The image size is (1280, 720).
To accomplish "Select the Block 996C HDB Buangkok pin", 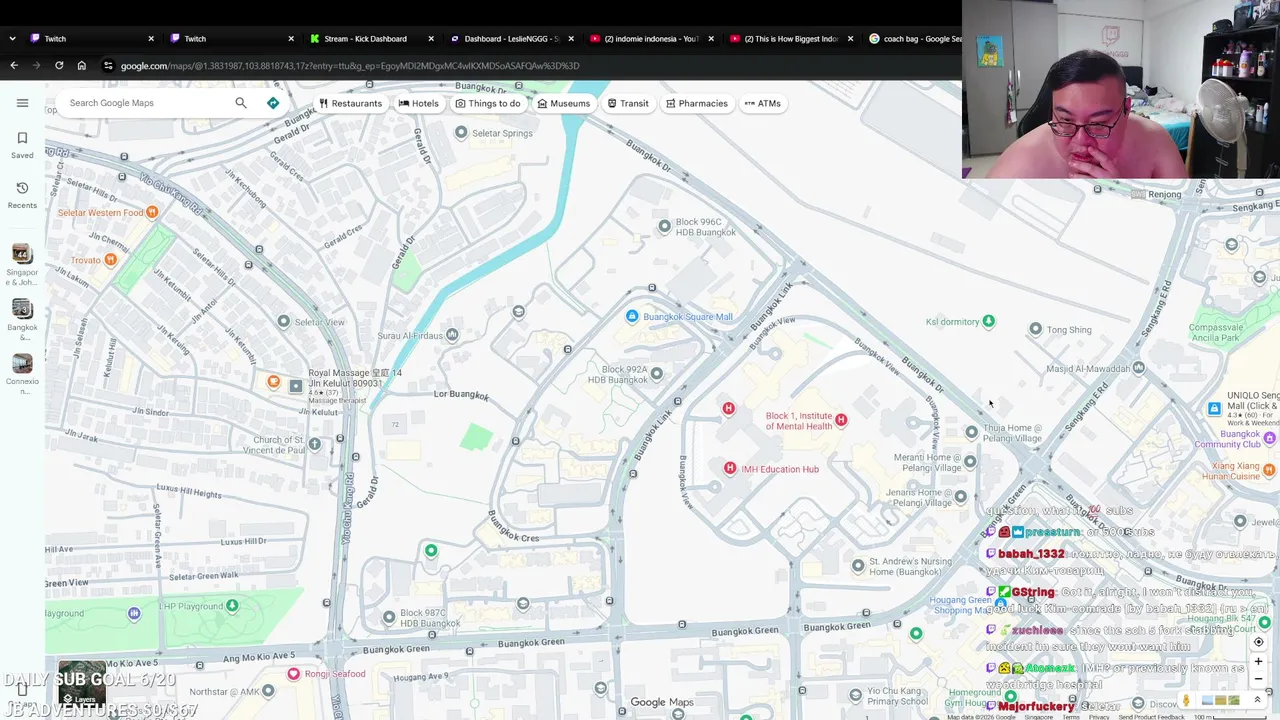I will click(x=664, y=226).
